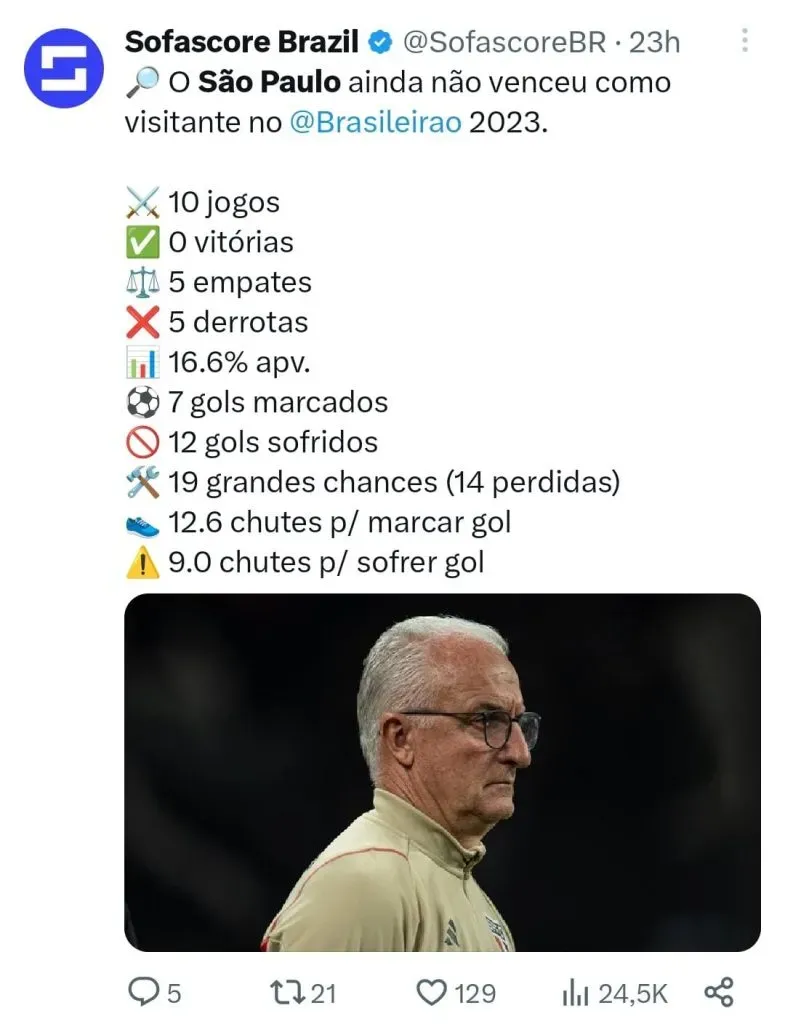Click the soccer ball emoji beside gols marcados
This screenshot has height=1024, width=785.
point(143,402)
